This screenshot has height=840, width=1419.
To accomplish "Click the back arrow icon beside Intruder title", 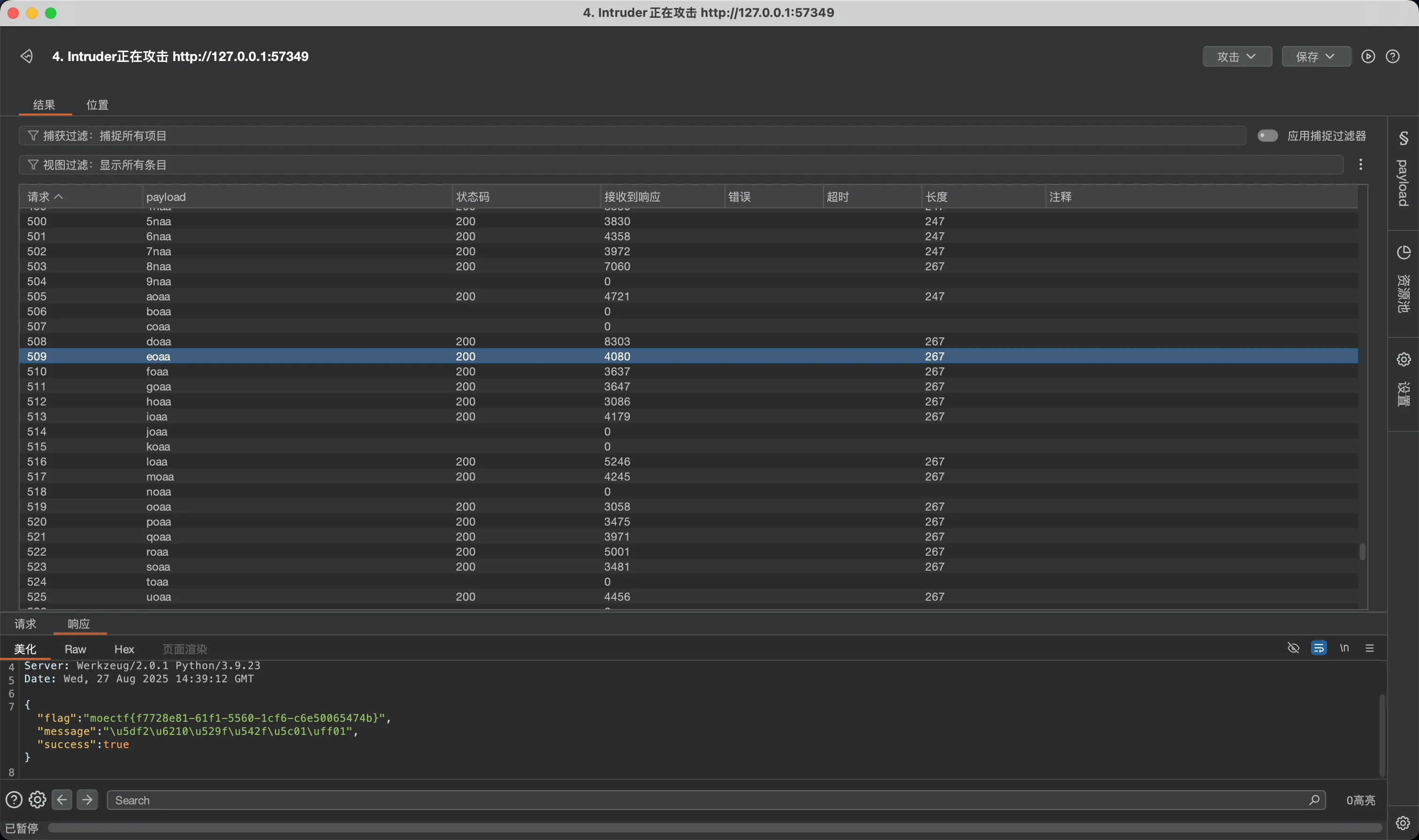I will (27, 56).
